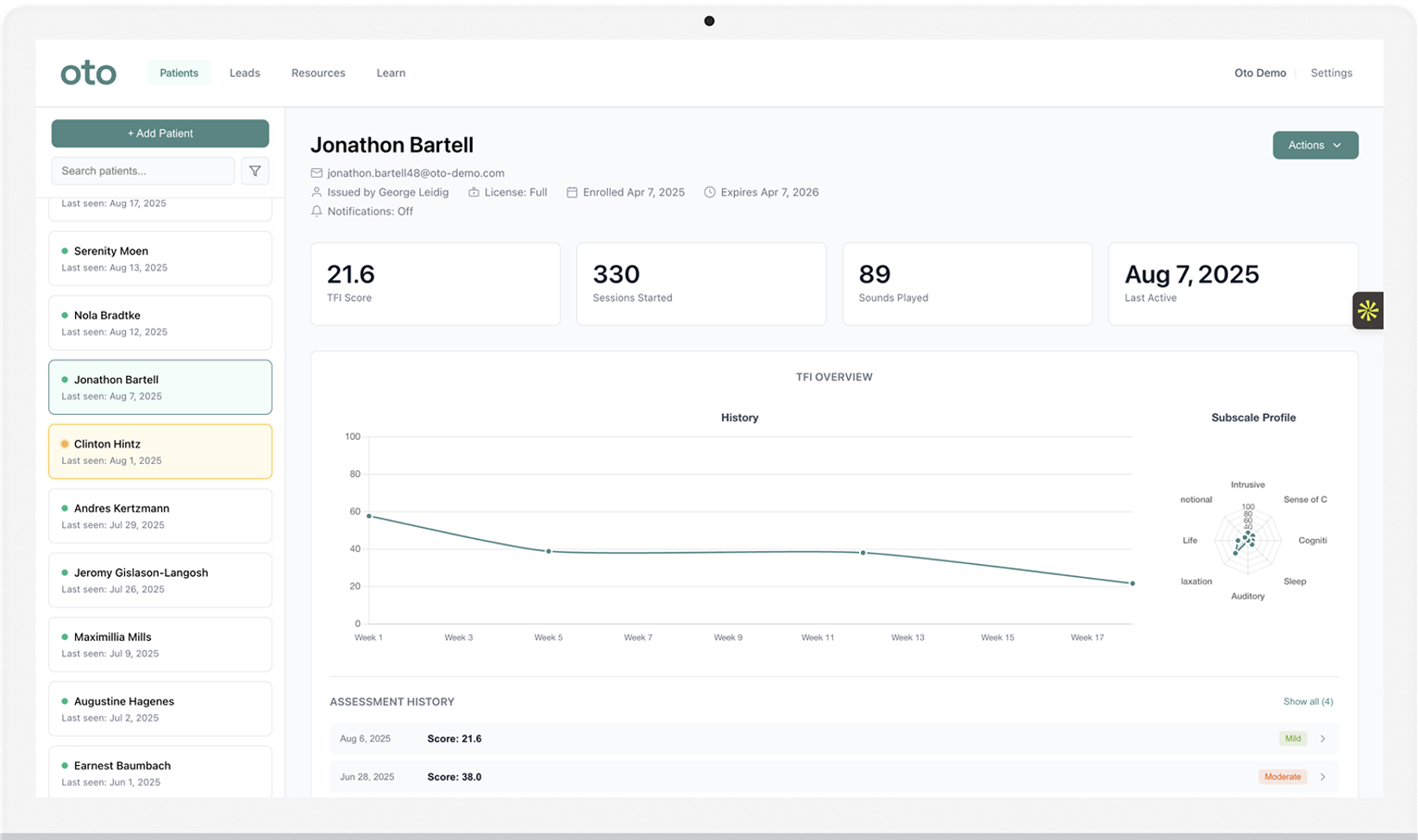Click the Mild severity badge
Image resolution: width=1418 pixels, height=840 pixels.
(1292, 739)
